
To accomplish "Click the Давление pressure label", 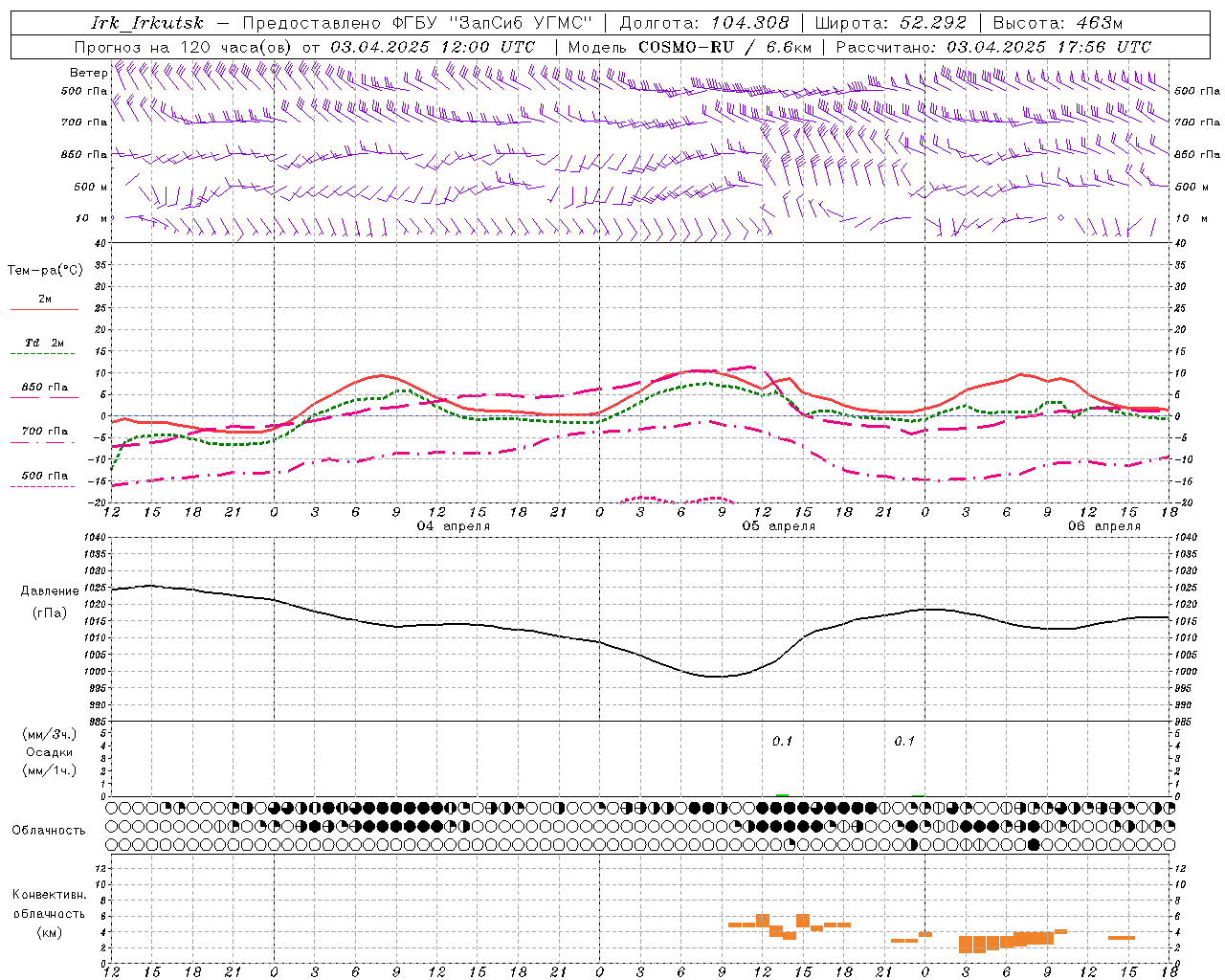I will click(50, 591).
